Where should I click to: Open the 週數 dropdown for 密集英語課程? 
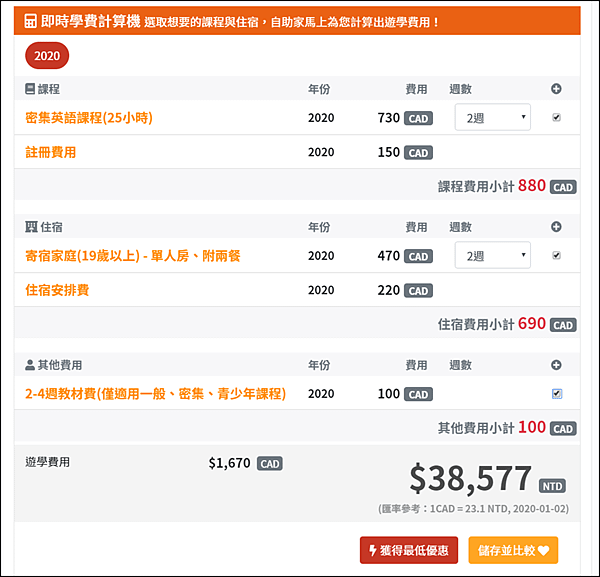click(492, 117)
